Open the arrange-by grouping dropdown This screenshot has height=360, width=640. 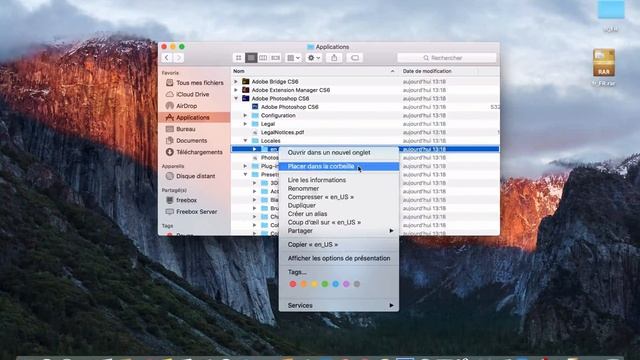pos(293,58)
